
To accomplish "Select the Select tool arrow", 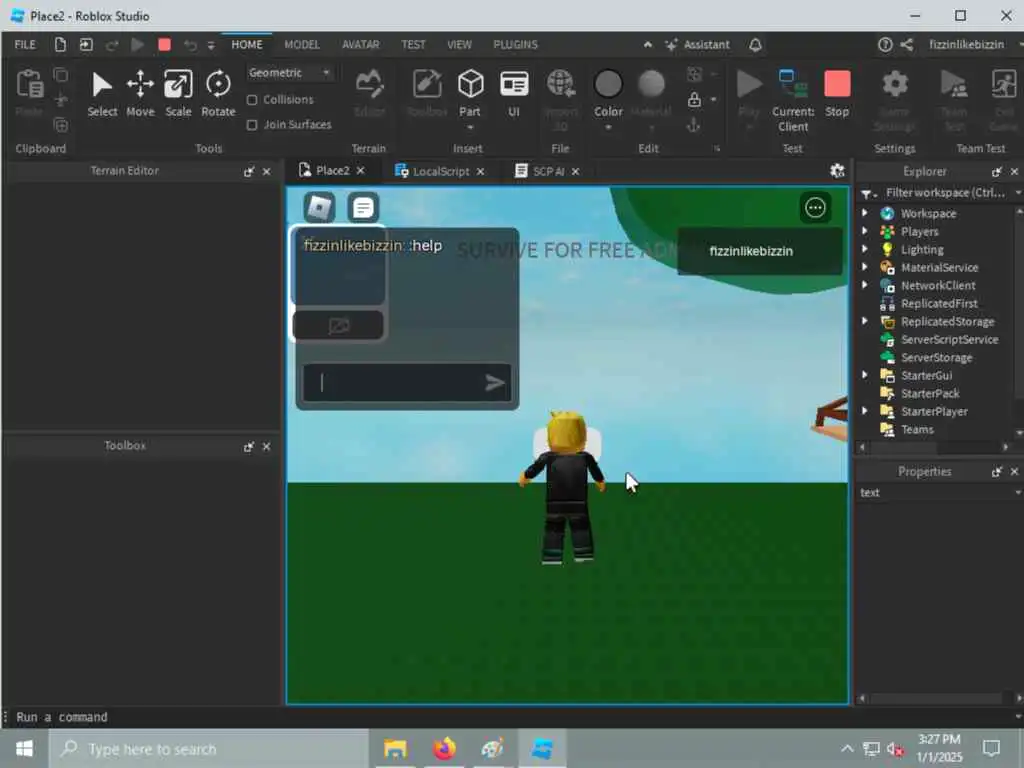I will tap(102, 94).
